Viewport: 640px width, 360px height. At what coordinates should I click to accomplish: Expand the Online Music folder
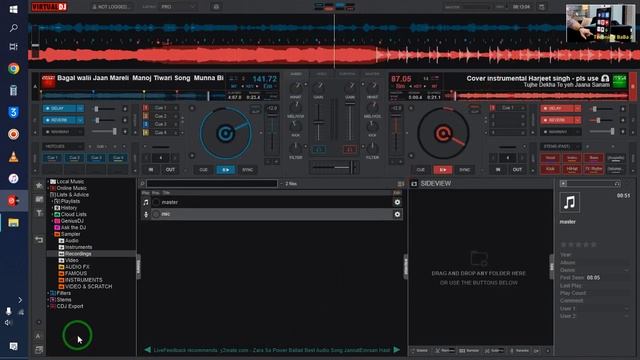(47, 188)
